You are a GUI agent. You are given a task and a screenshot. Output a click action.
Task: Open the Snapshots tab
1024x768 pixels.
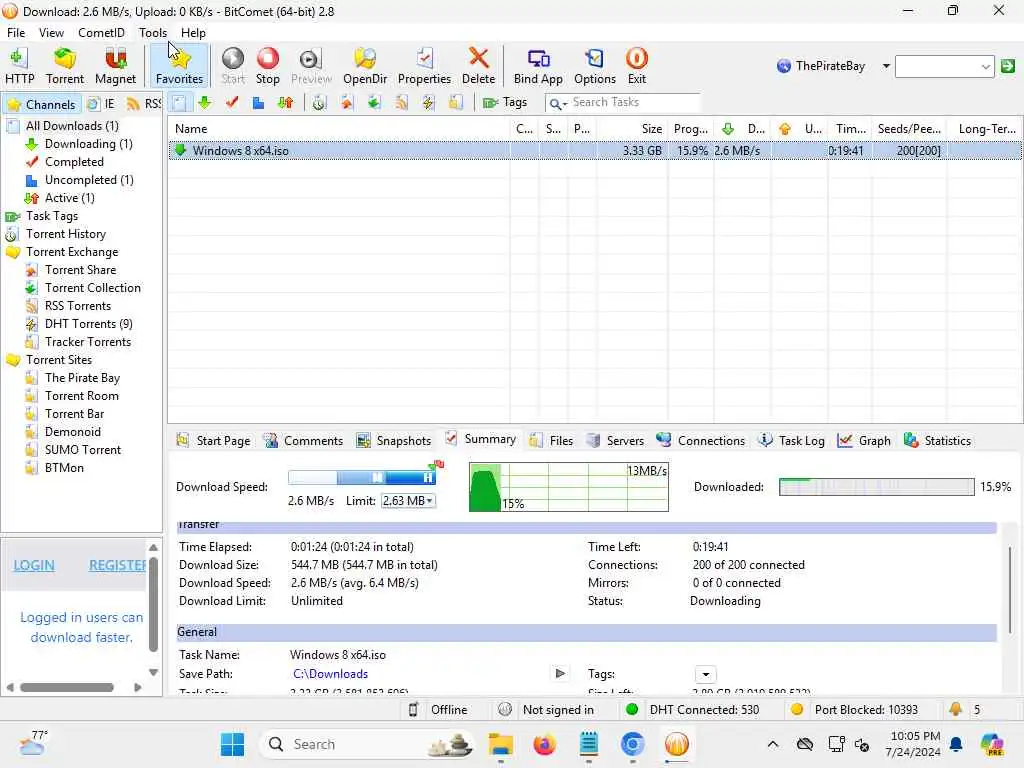pyautogui.click(x=394, y=441)
